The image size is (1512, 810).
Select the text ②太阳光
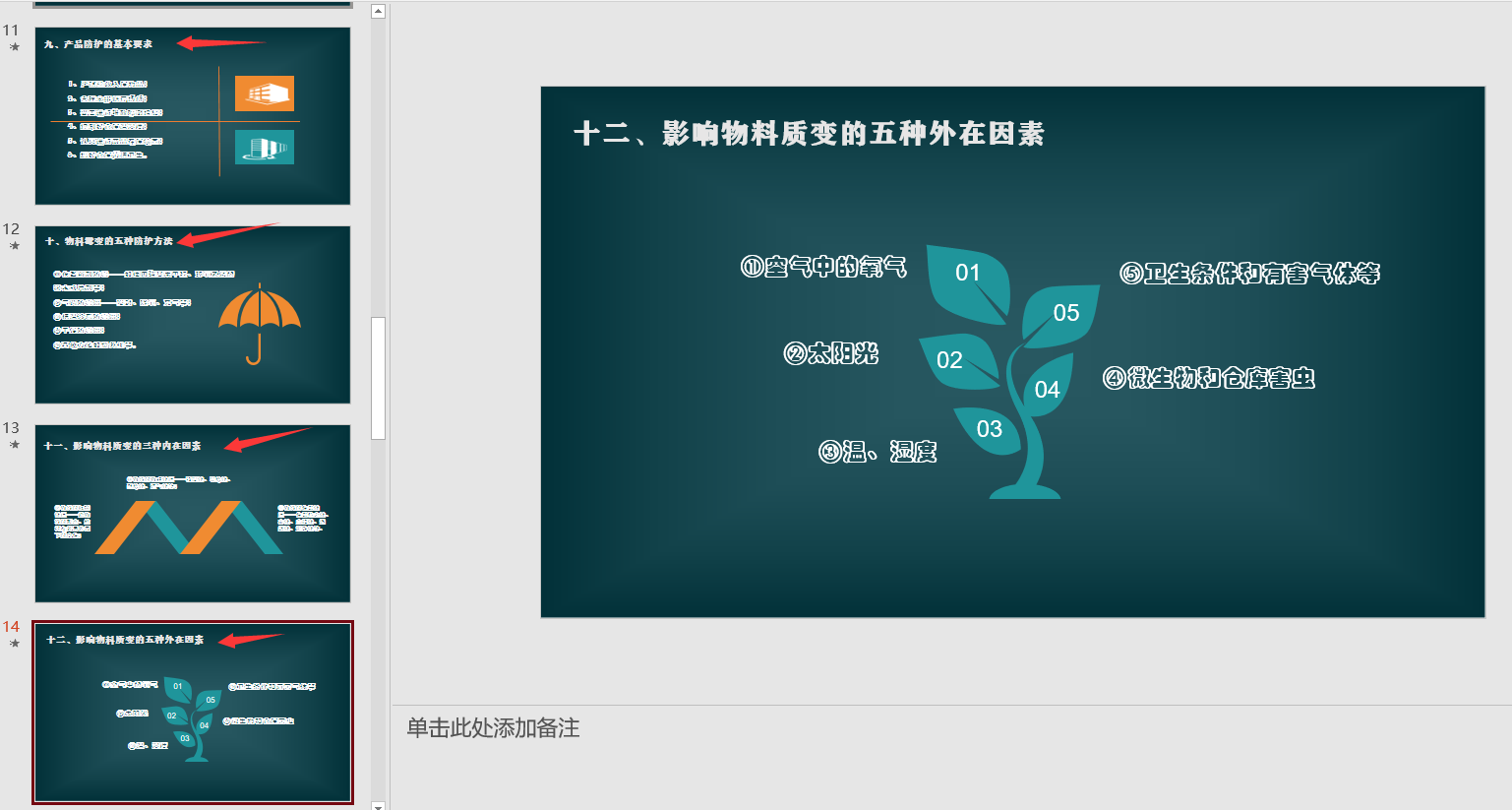[831, 353]
